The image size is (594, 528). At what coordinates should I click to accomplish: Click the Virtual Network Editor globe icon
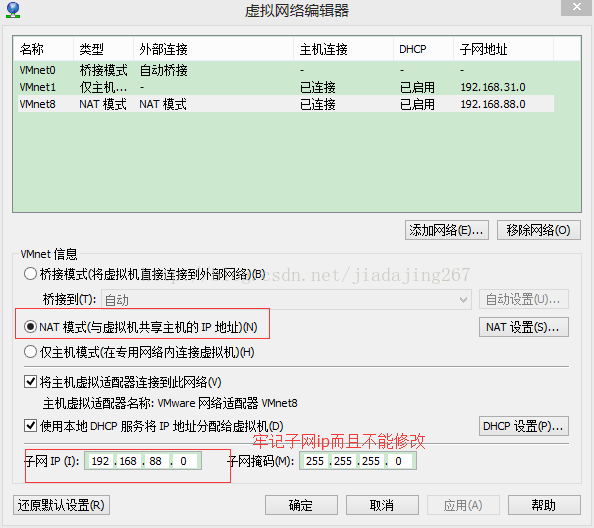13,10
